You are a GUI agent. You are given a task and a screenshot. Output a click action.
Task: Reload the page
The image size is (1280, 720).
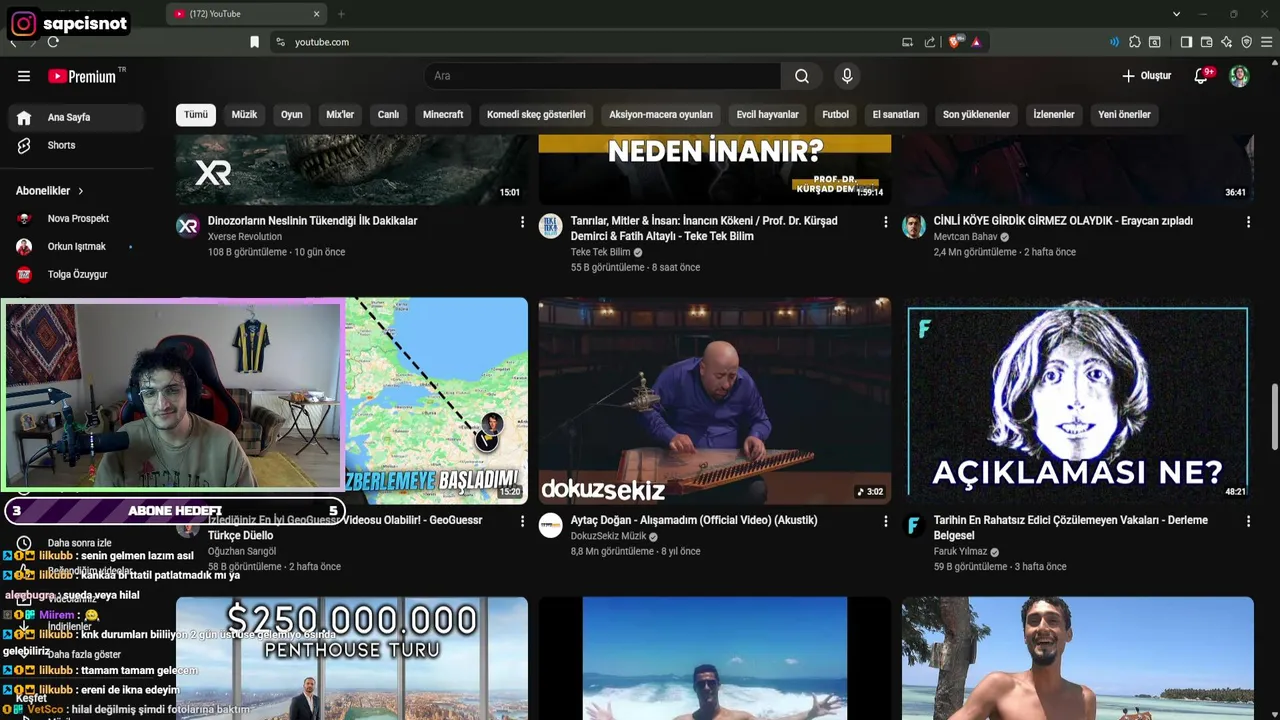(53, 42)
